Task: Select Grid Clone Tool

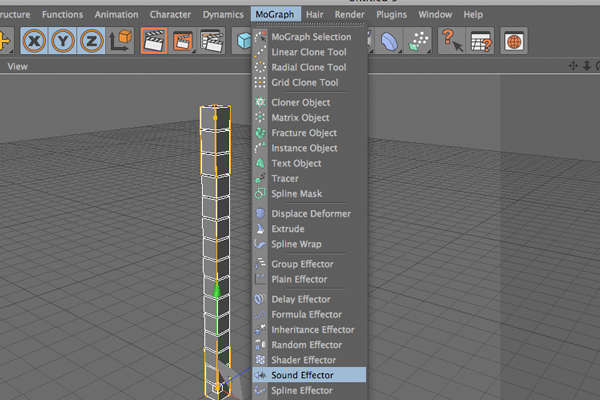Action: coord(310,83)
